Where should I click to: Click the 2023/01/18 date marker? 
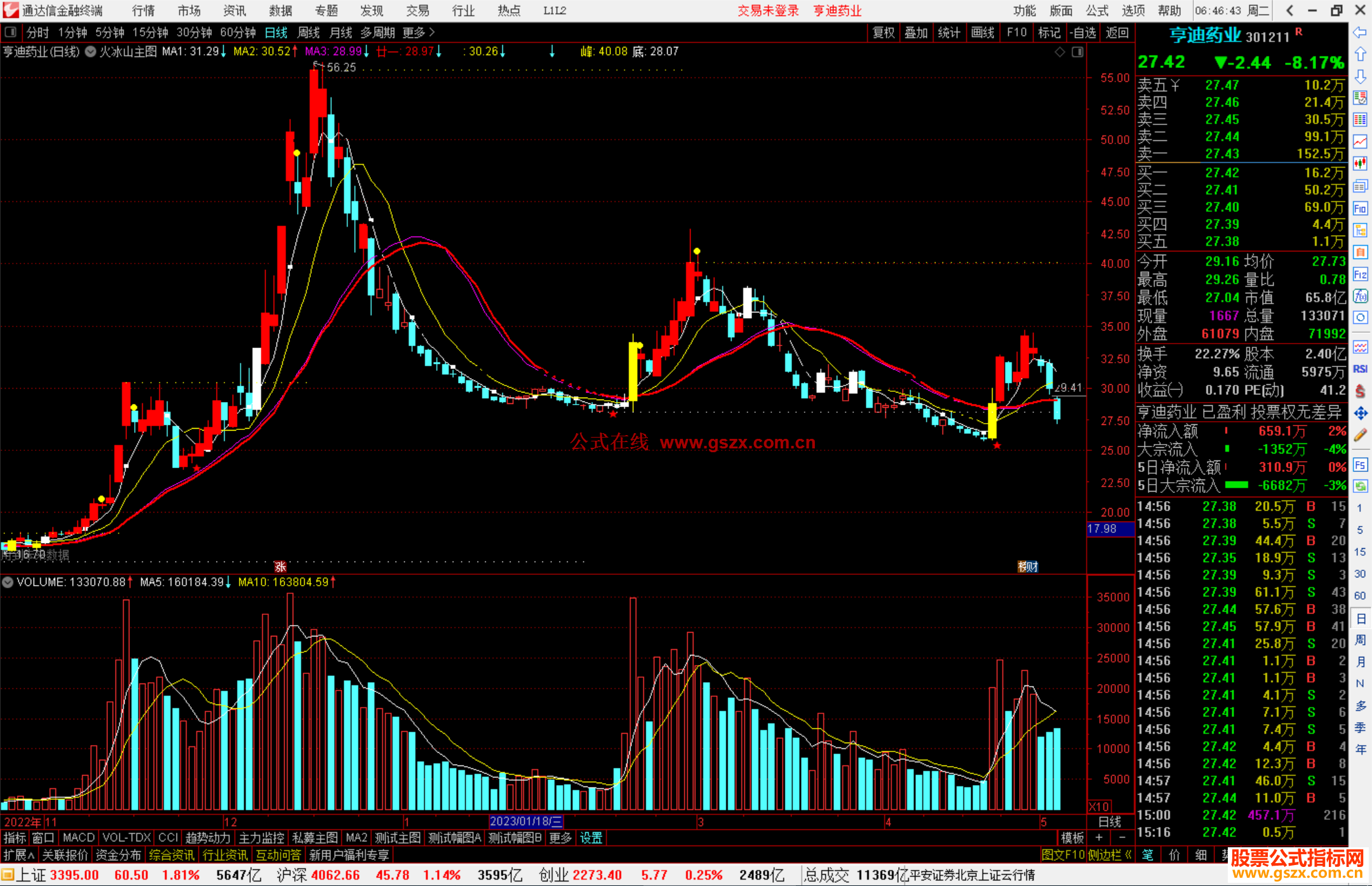(525, 821)
